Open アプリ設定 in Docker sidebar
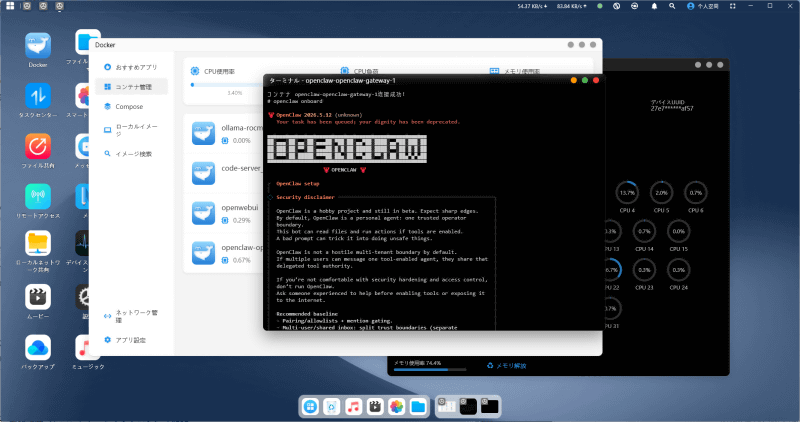800x422 pixels. coord(131,340)
